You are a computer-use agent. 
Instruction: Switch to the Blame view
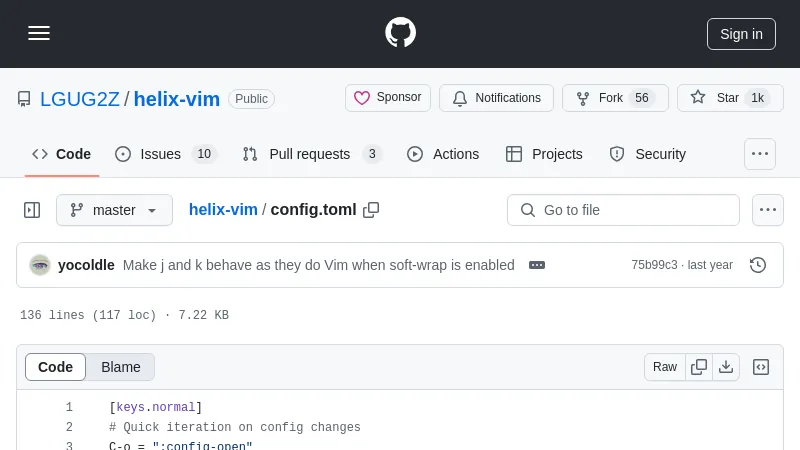point(121,367)
